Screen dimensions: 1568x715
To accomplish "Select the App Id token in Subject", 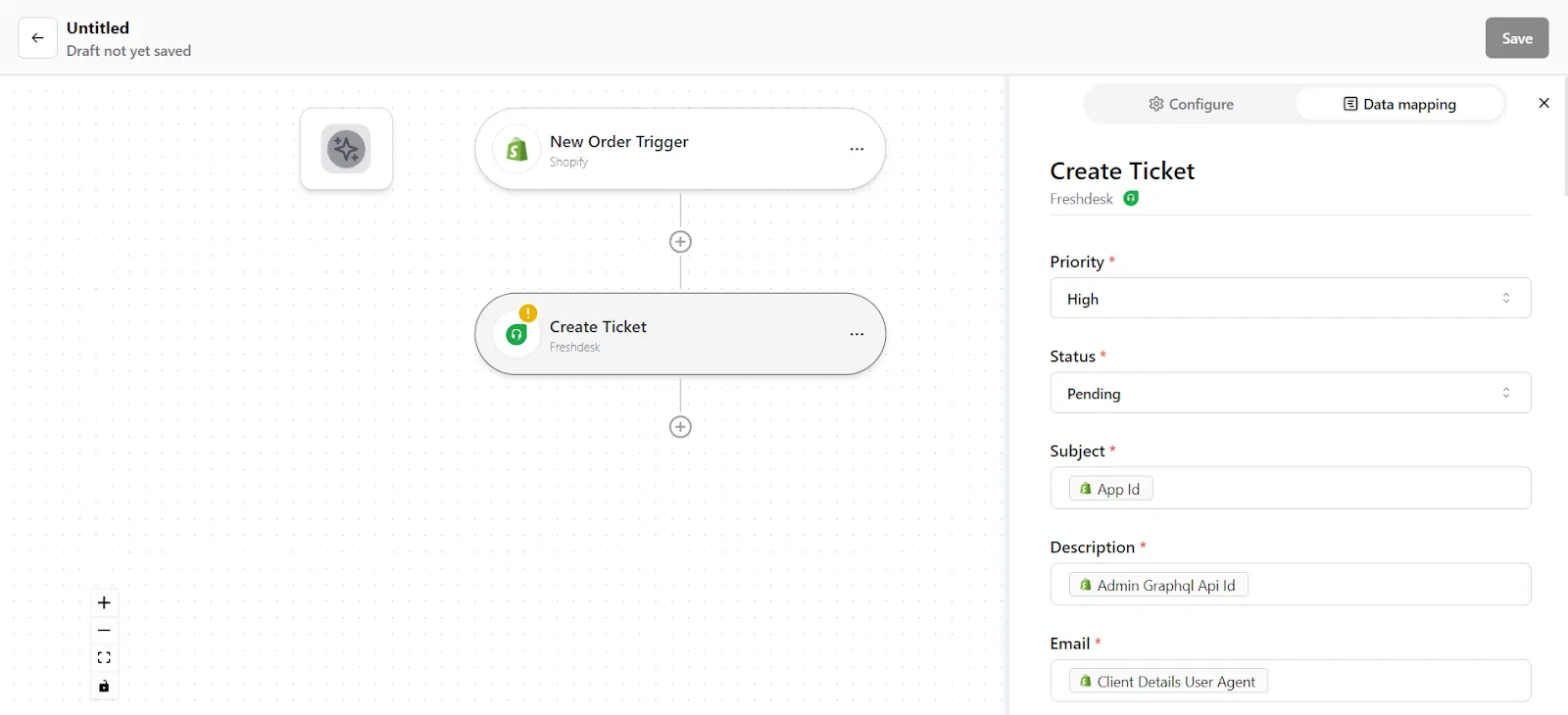I will point(1110,489).
